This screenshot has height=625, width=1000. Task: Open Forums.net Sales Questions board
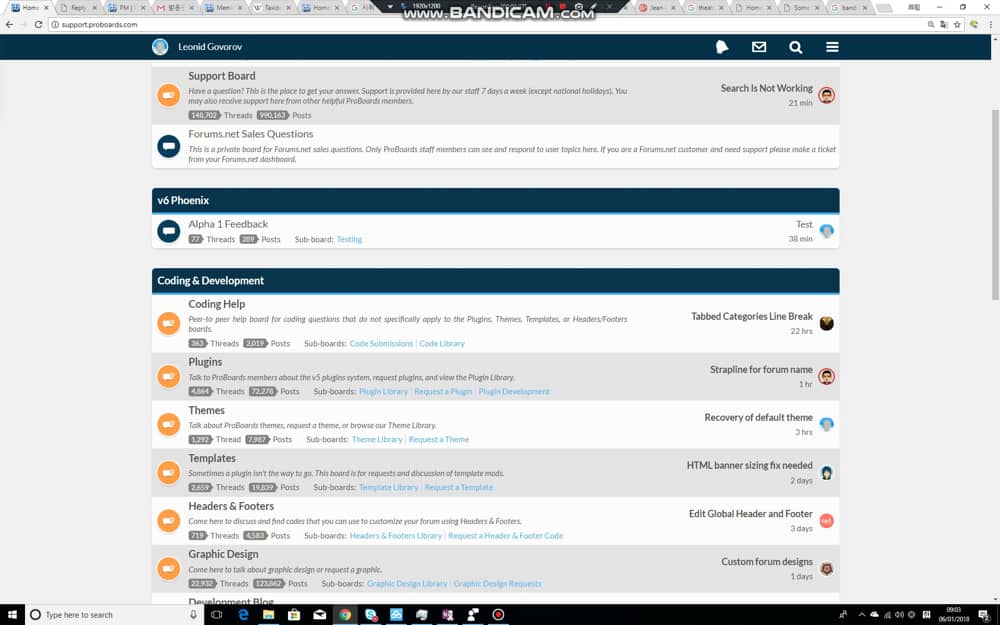pyautogui.click(x=251, y=134)
